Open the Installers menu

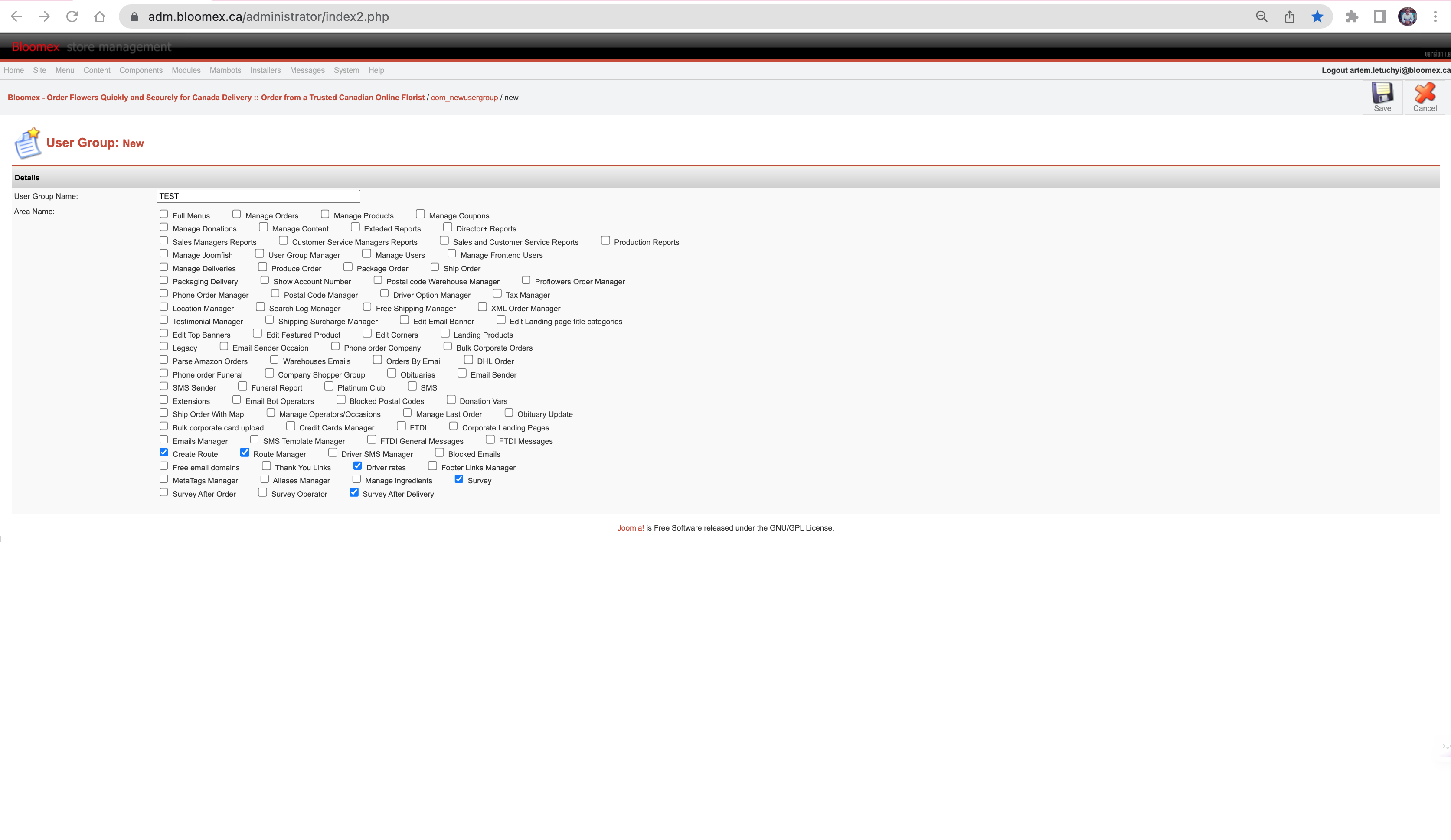[x=265, y=70]
